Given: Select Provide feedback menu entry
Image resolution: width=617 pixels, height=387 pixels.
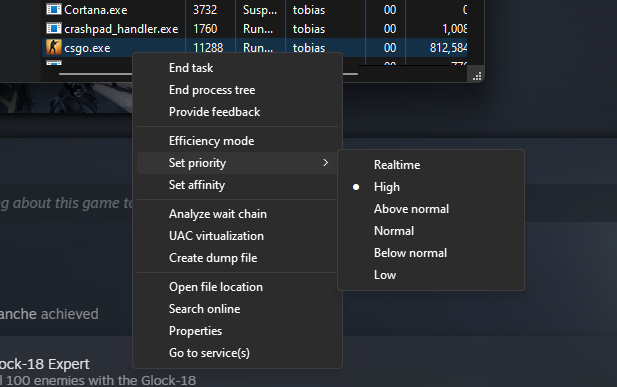Looking at the screenshot, I should click(214, 112).
